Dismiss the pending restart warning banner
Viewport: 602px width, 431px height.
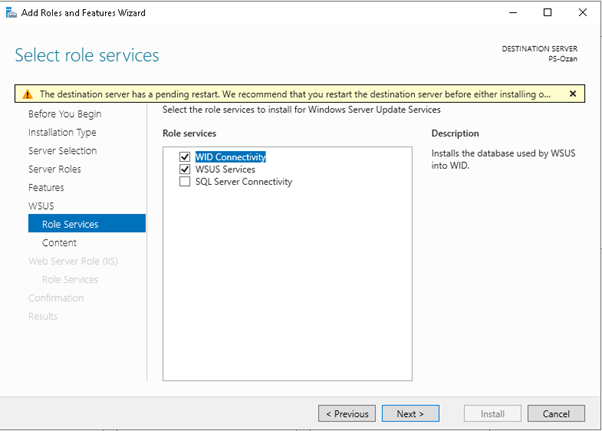click(572, 94)
